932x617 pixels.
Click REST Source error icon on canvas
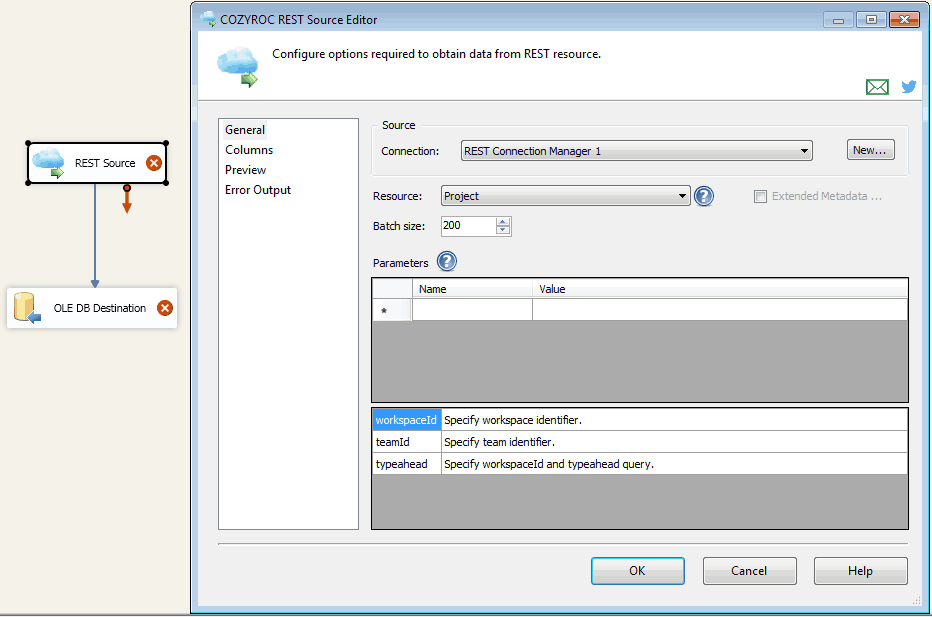coord(154,163)
